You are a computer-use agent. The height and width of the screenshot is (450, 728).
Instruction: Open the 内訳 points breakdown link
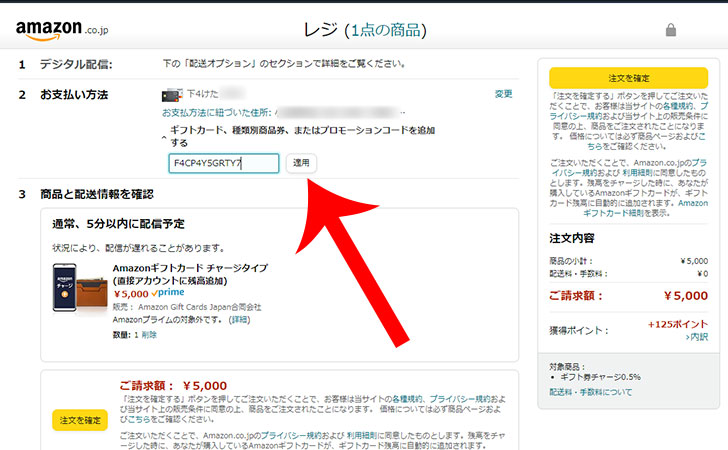(697, 337)
